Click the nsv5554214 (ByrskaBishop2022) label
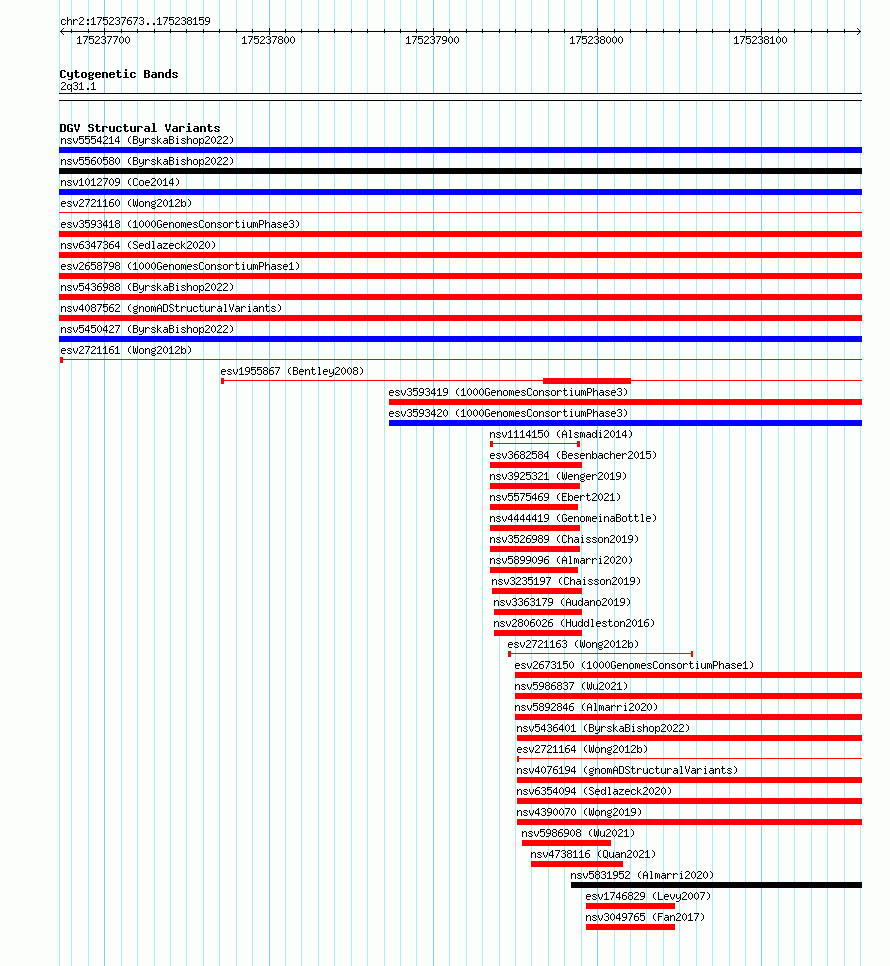This screenshot has width=890, height=966. coord(147,140)
